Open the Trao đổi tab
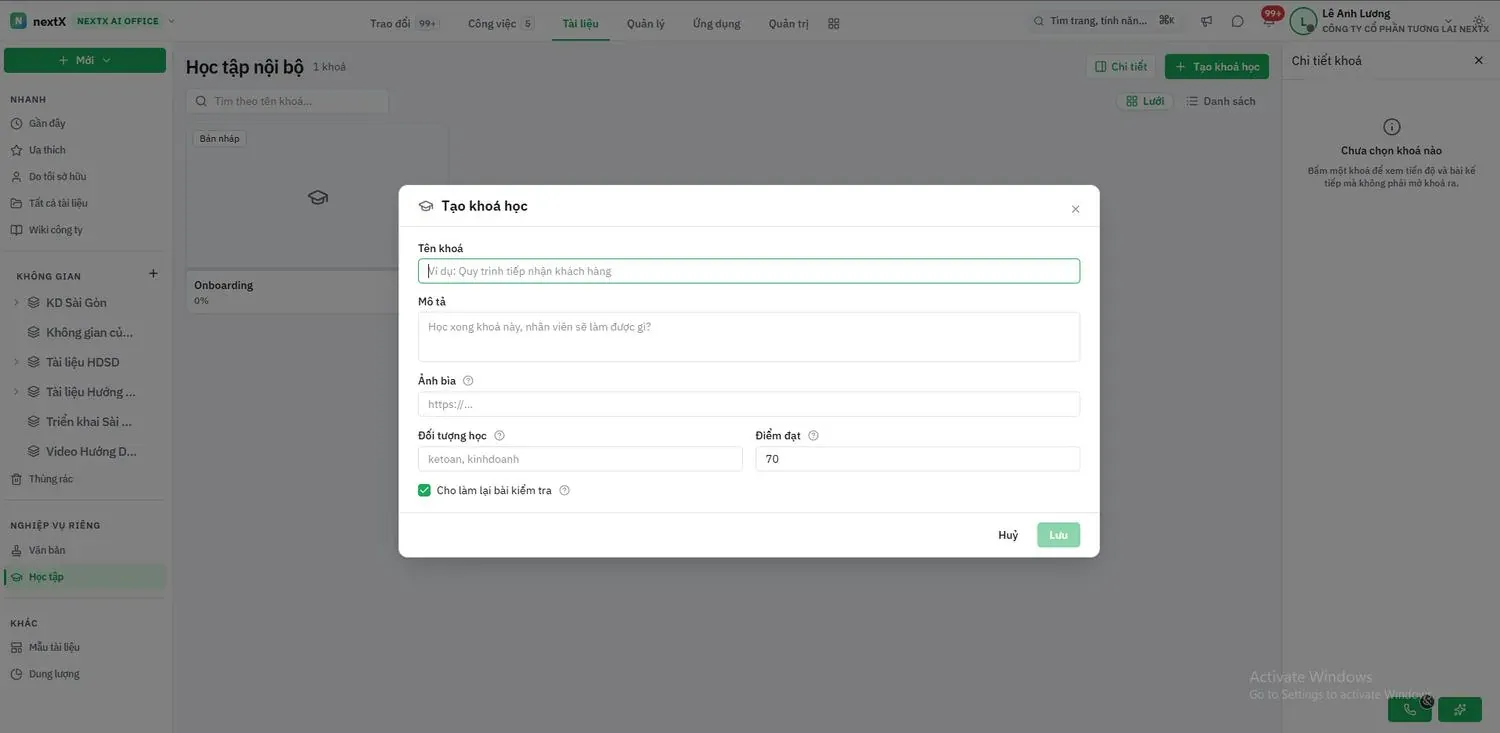Viewport: 1500px width, 733px height. (x=404, y=23)
